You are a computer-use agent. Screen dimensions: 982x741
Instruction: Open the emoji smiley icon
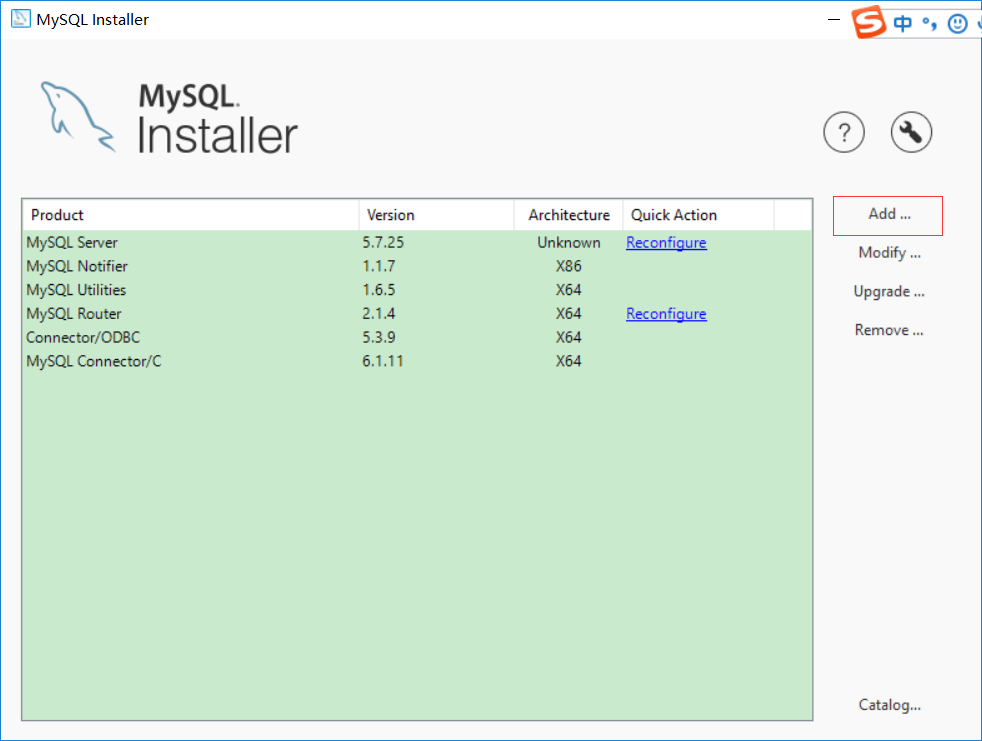(957, 24)
